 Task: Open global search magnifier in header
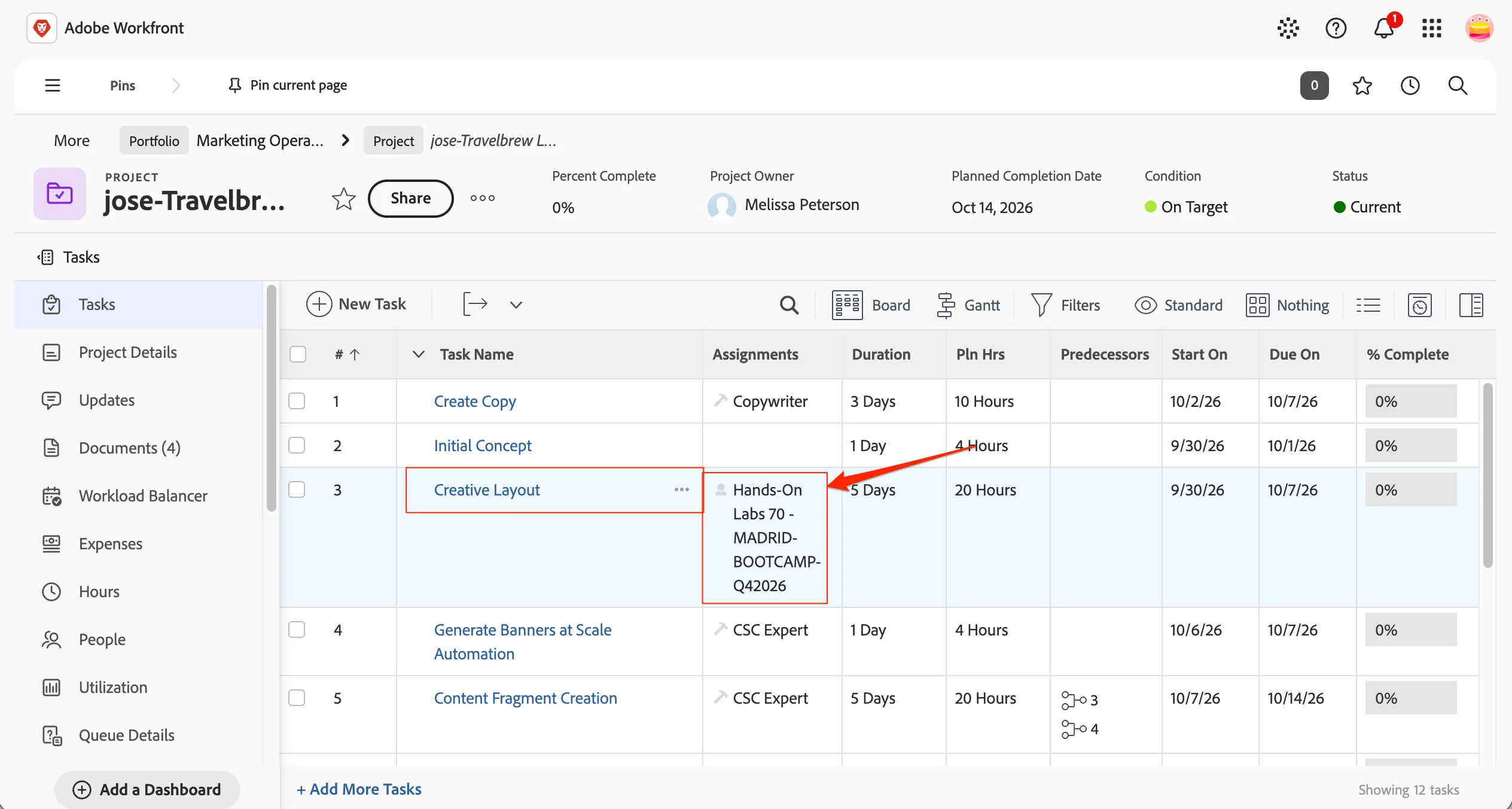coord(1458,86)
